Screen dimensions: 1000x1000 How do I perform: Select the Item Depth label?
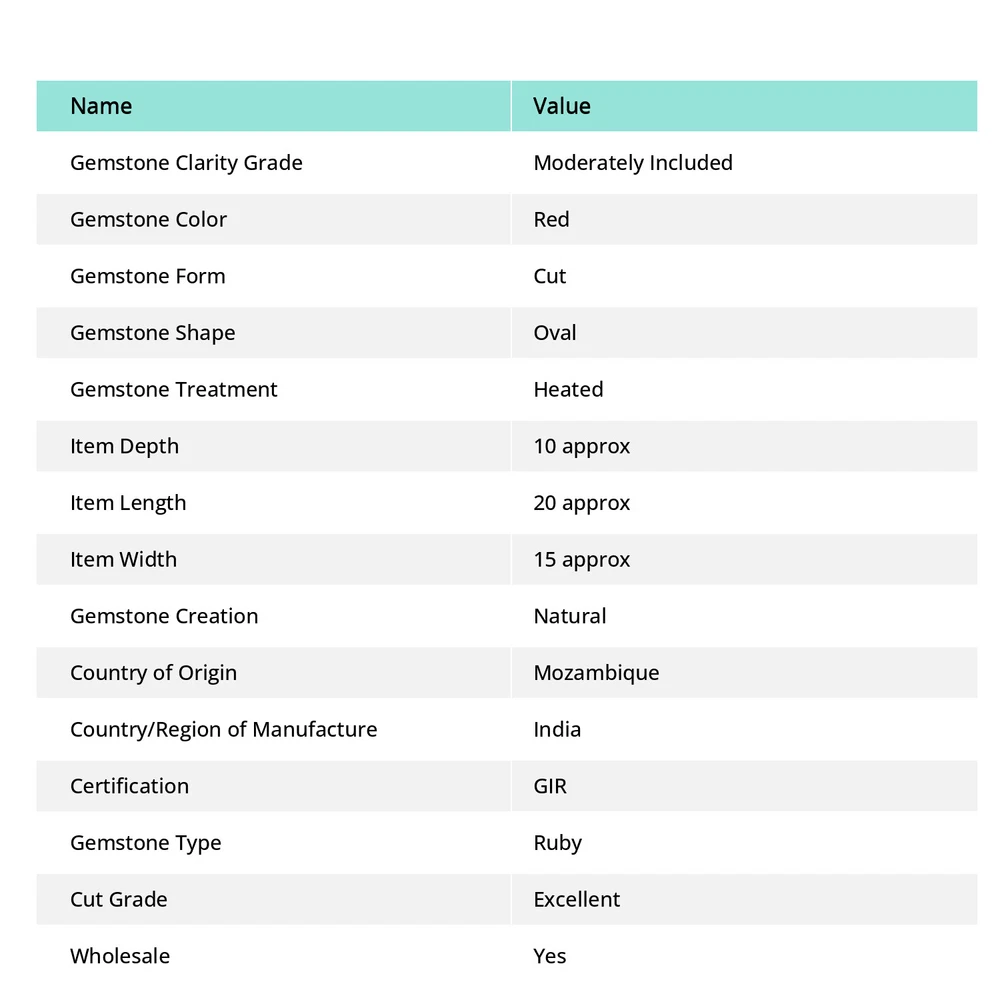click(x=124, y=446)
